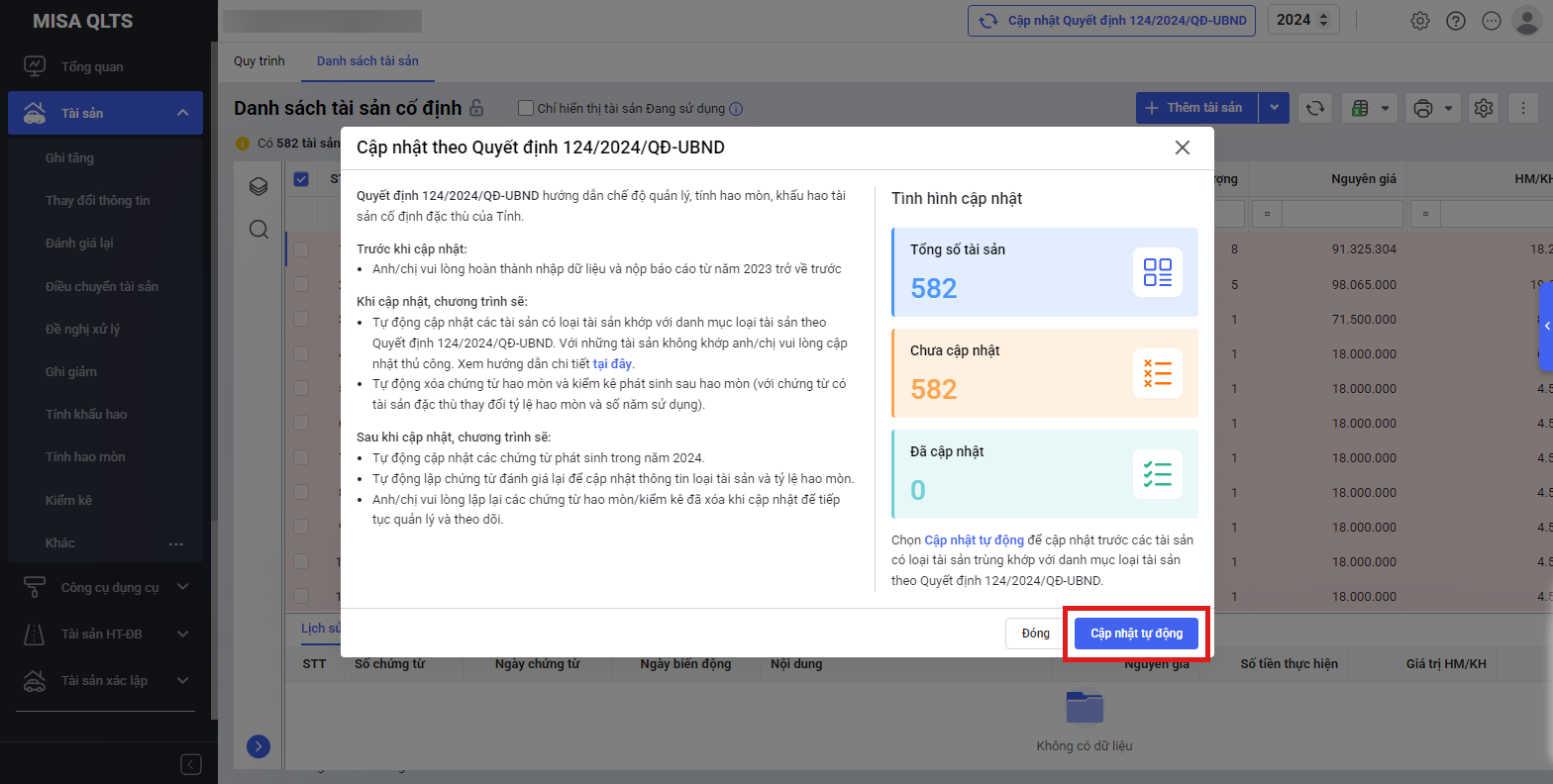Screen dimensions: 1553x784
Task: Click the header Cập nhật Quyết định 124/2024/QĐ-UBND button
Action: pyautogui.click(x=1112, y=20)
